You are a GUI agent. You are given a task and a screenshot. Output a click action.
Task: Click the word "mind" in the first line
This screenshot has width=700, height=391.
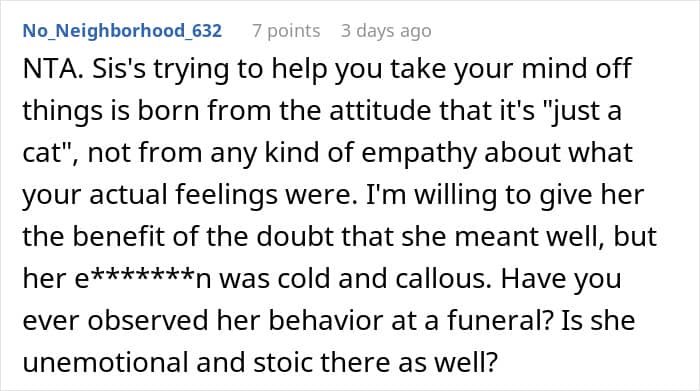point(554,69)
